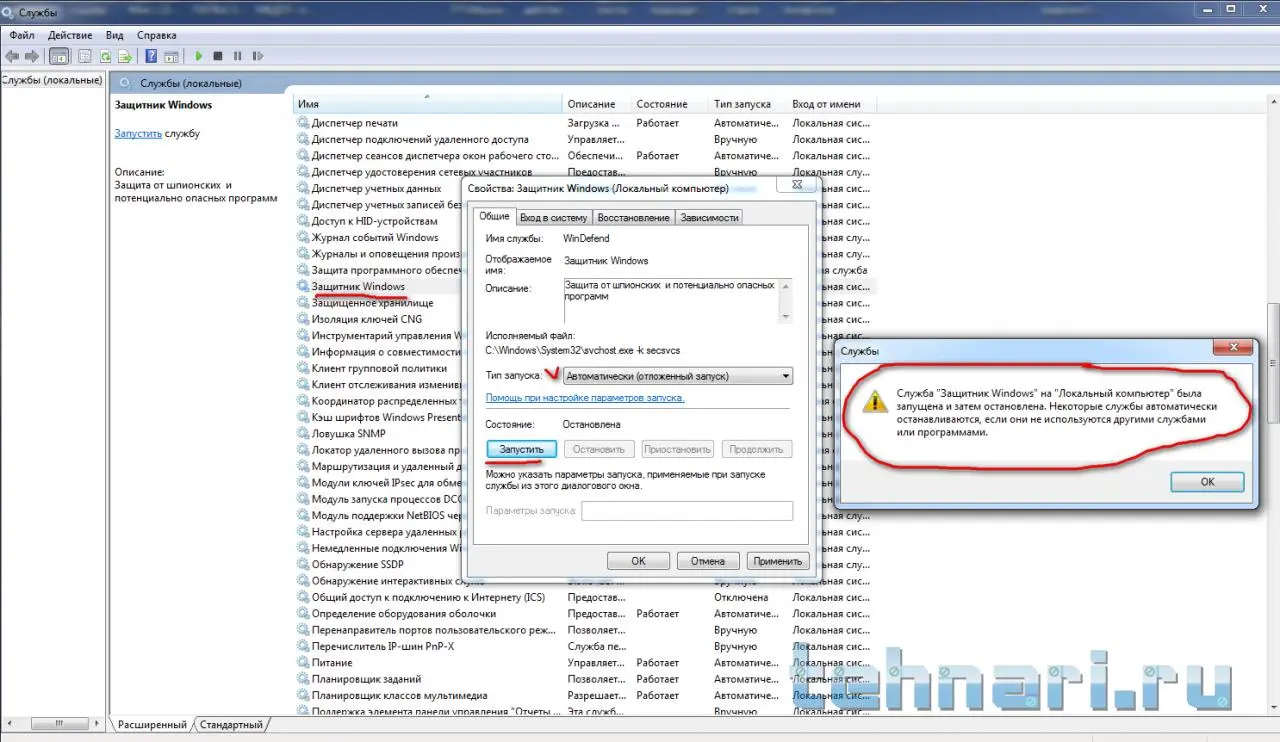Viewport: 1280px width, 742px height.
Task: Click the Применить button
Action: click(778, 561)
